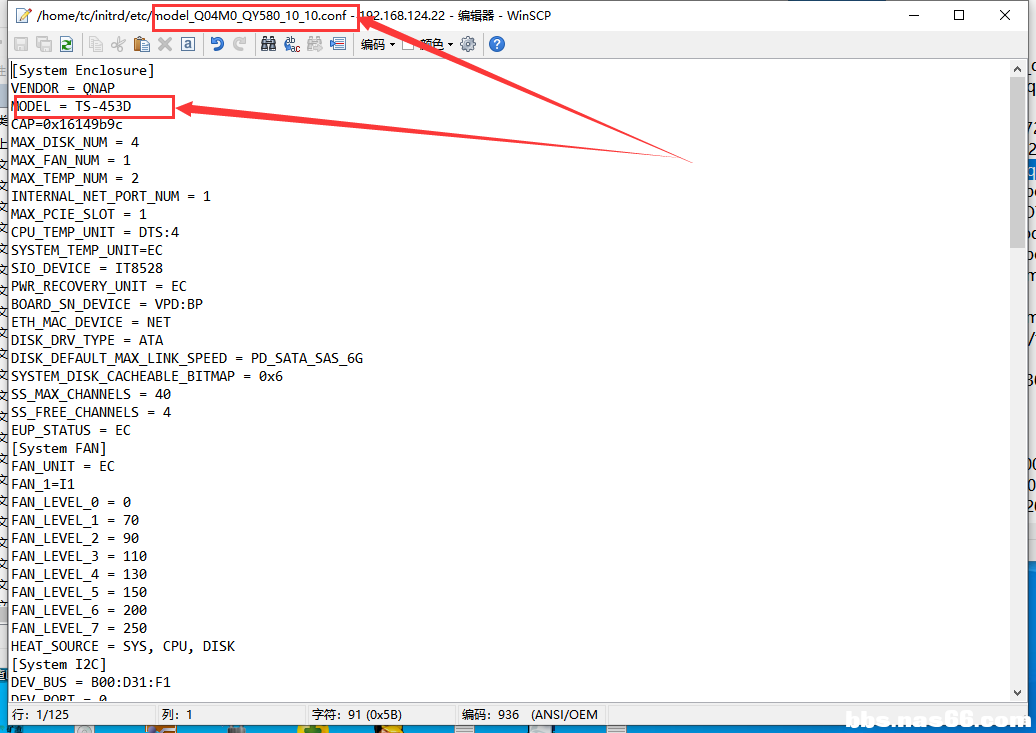Screen dimensions: 1036x733
Task: Click the Save file toolbar icon
Action: [x=21, y=44]
